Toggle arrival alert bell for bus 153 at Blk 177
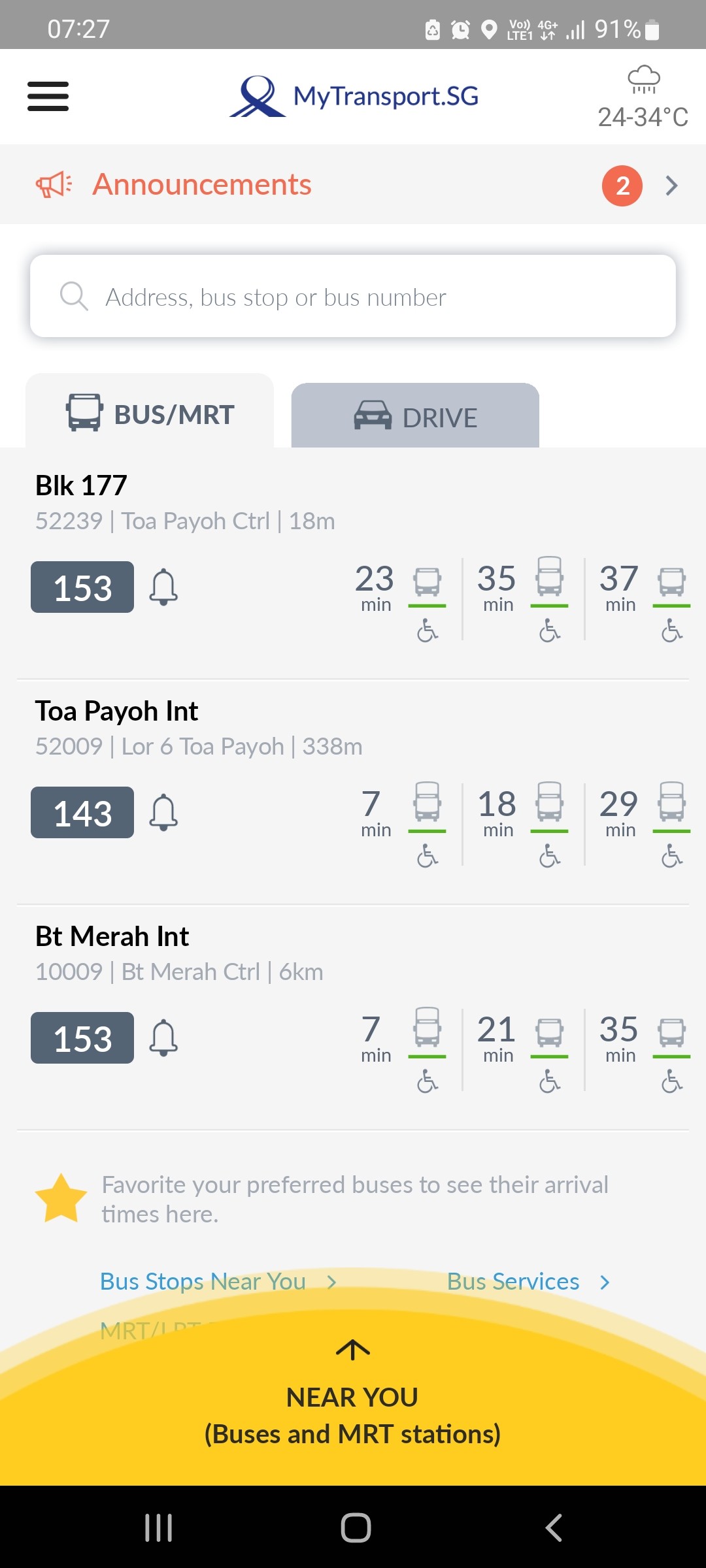706x1568 pixels. pyautogui.click(x=163, y=587)
